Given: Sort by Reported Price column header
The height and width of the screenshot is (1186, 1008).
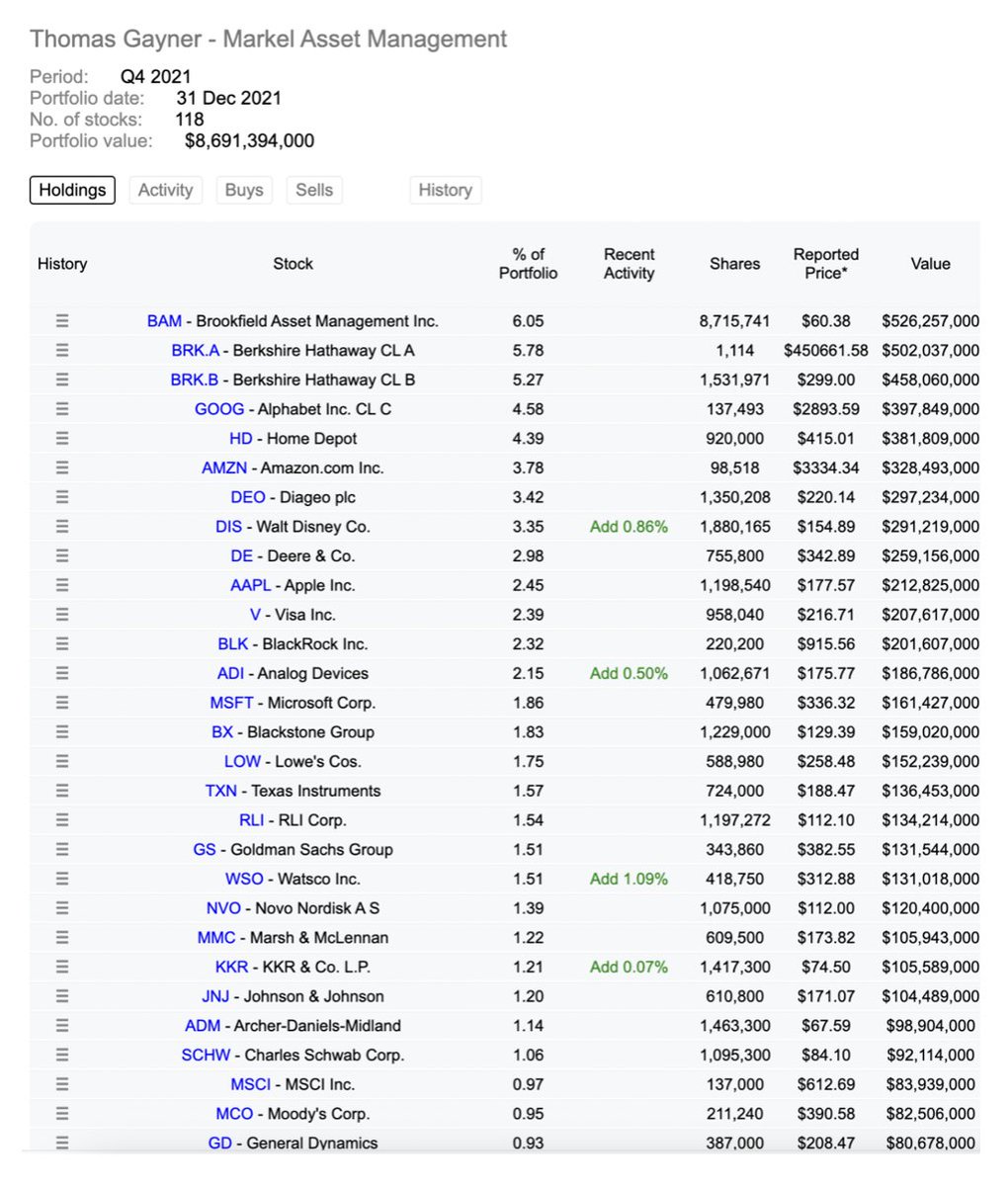Looking at the screenshot, I should tap(826, 264).
